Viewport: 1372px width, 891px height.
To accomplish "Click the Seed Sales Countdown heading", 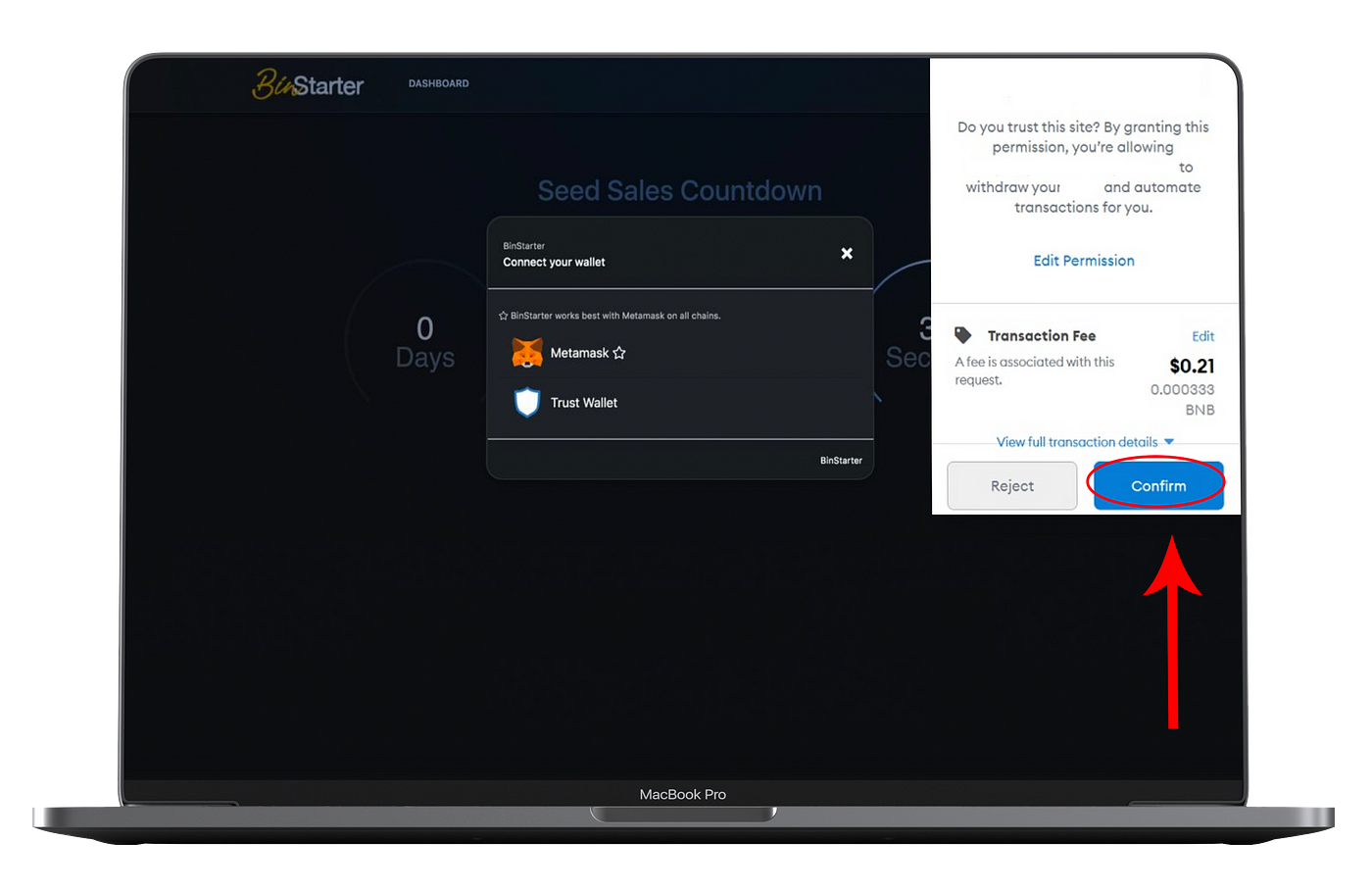I will tap(680, 190).
